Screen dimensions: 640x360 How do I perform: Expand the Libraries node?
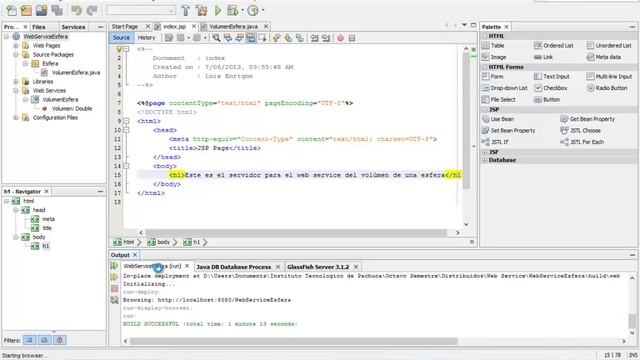pyautogui.click(x=16, y=82)
